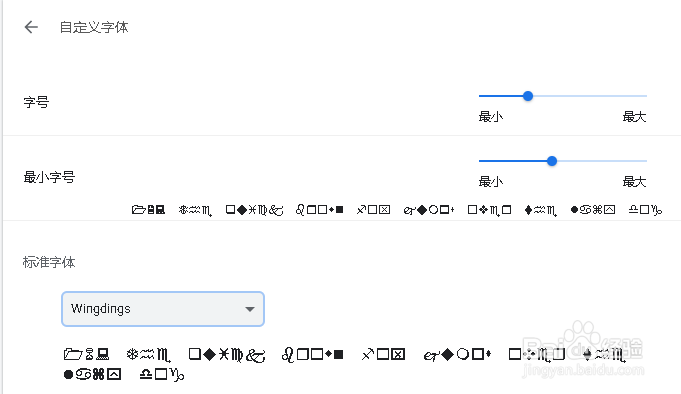Click the 自定义字体 page title
The height and width of the screenshot is (394, 681).
(x=94, y=27)
